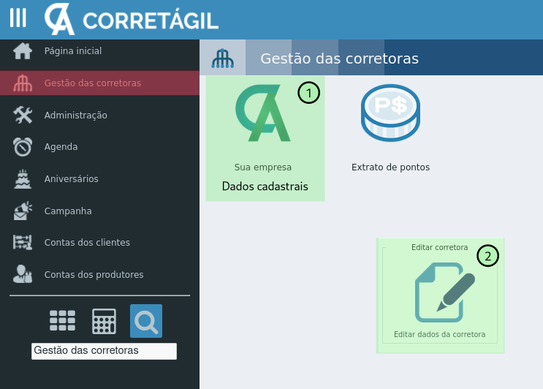Open the calculator icon in sidebar
The height and width of the screenshot is (389, 543).
(104, 321)
